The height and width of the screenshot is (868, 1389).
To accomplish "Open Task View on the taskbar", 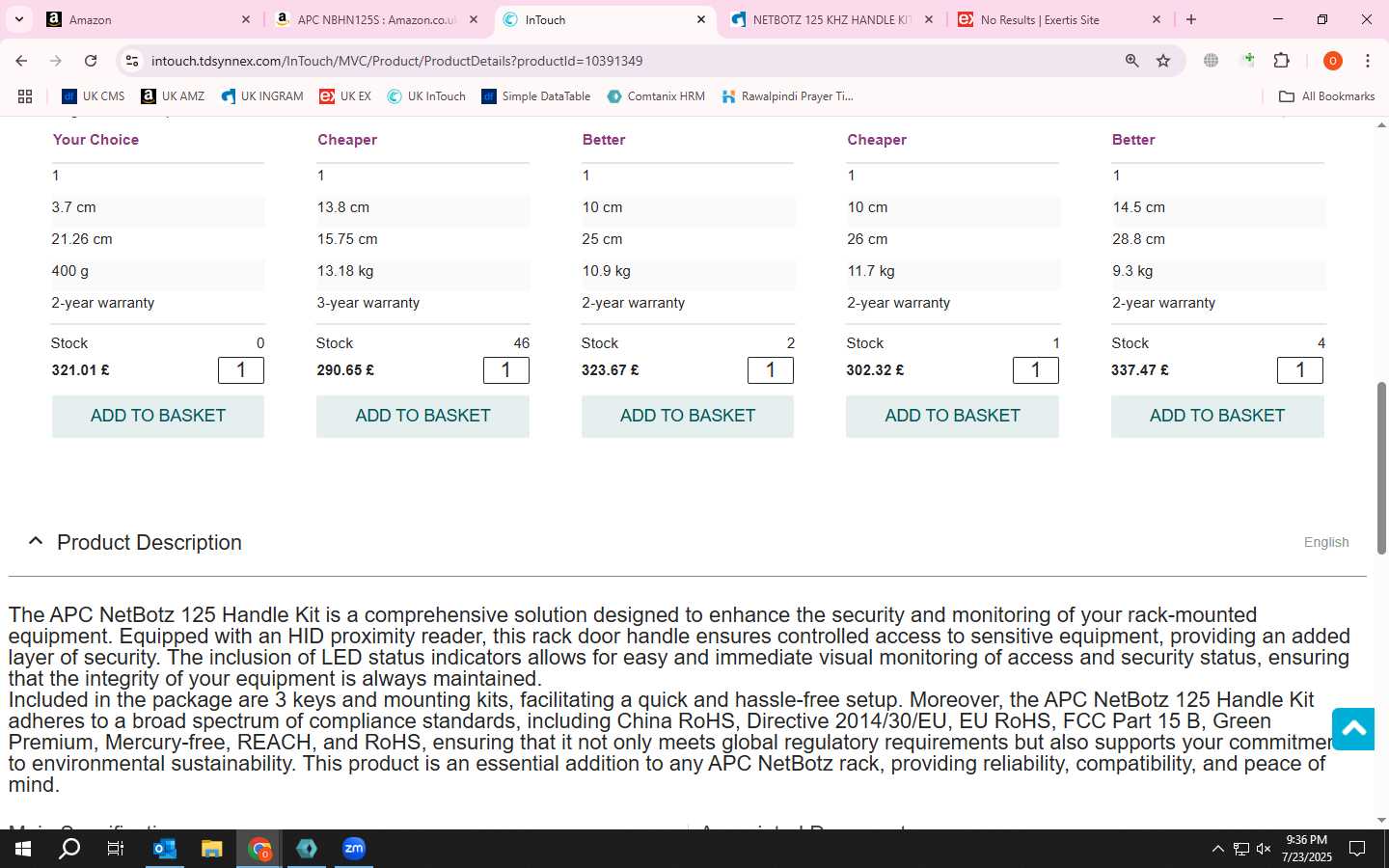I will (x=116, y=849).
